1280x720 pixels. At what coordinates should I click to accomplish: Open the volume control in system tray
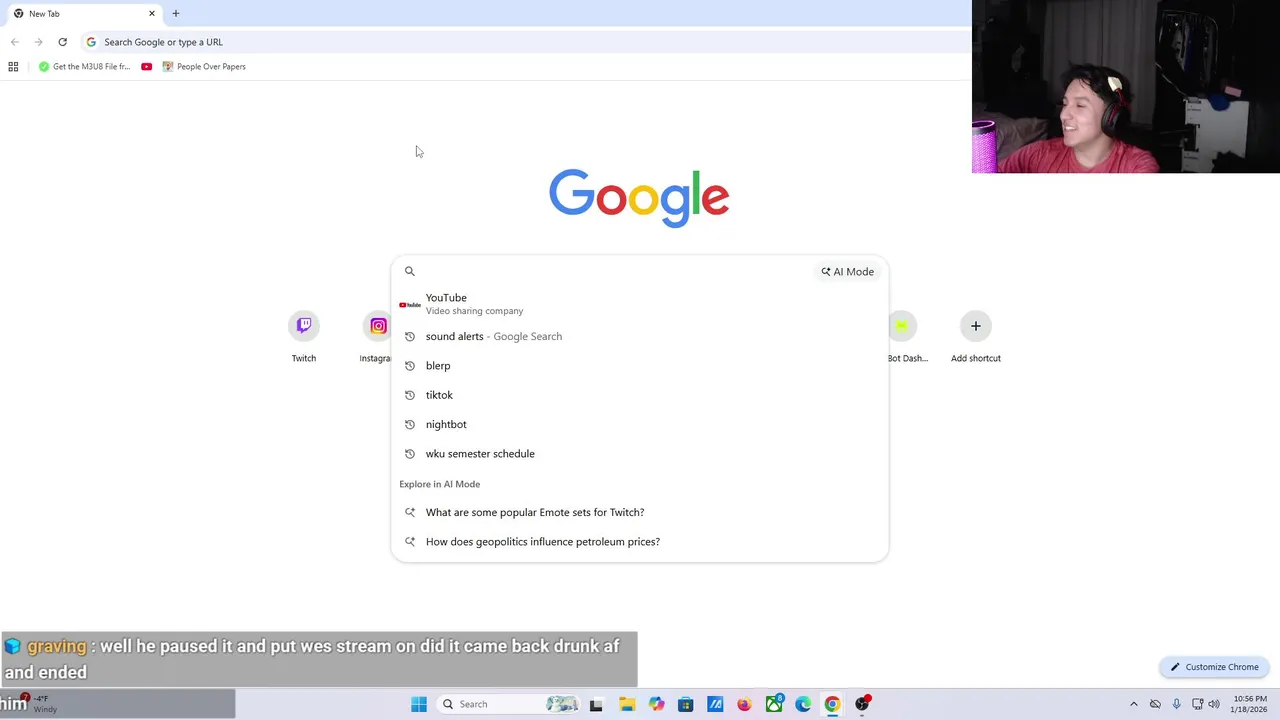1214,704
